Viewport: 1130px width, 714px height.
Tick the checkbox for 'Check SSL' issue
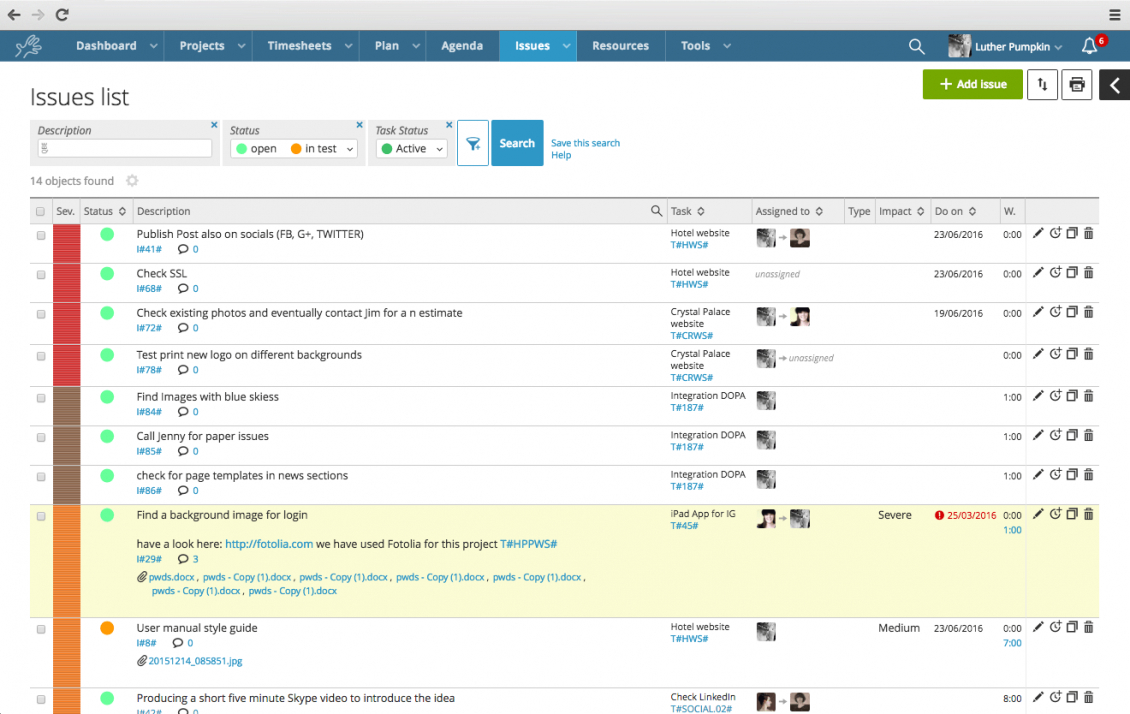pos(41,274)
